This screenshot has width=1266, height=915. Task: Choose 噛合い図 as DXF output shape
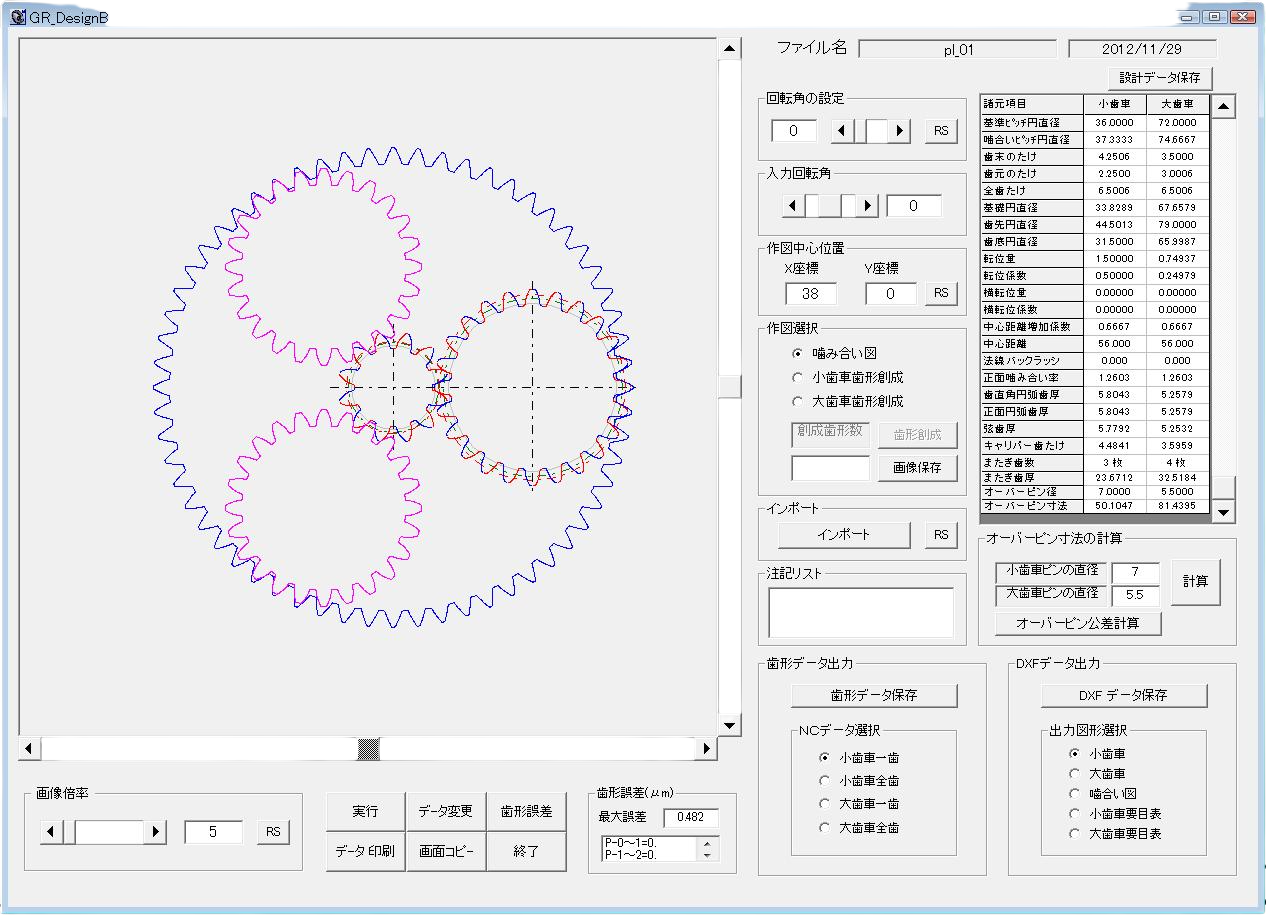tap(1075, 793)
